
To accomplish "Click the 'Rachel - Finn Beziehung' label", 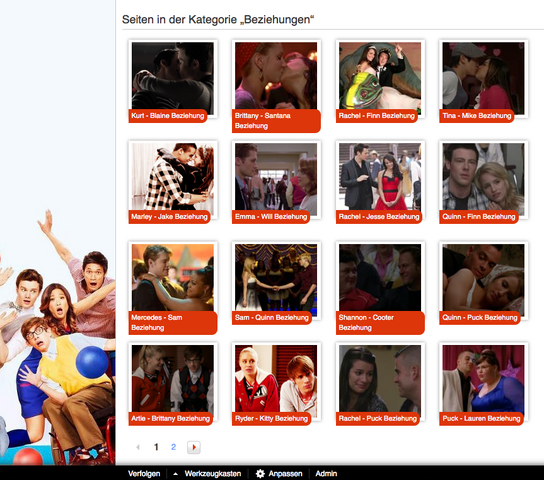I will pyautogui.click(x=377, y=116).
